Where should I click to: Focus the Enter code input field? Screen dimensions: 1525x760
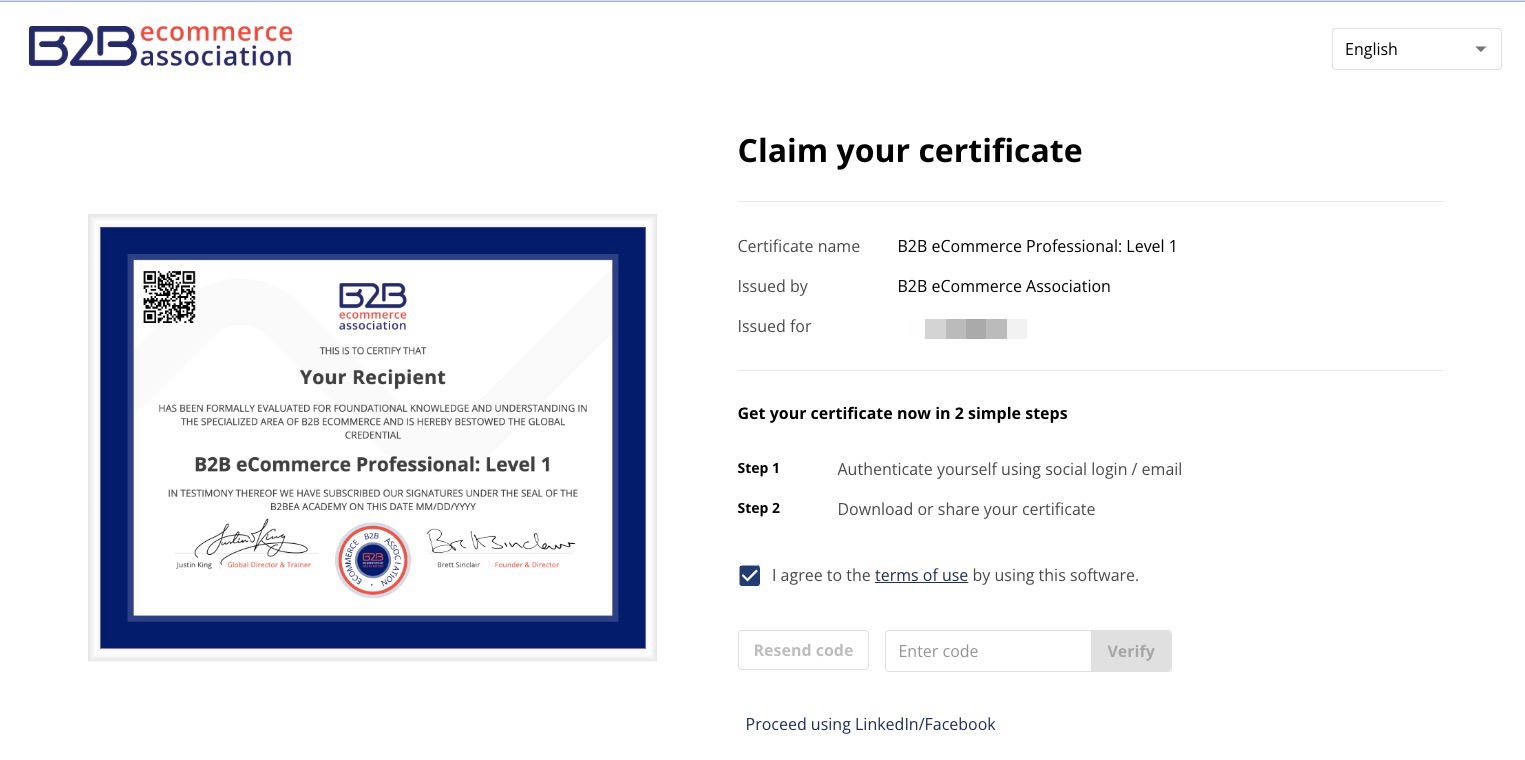(x=988, y=651)
